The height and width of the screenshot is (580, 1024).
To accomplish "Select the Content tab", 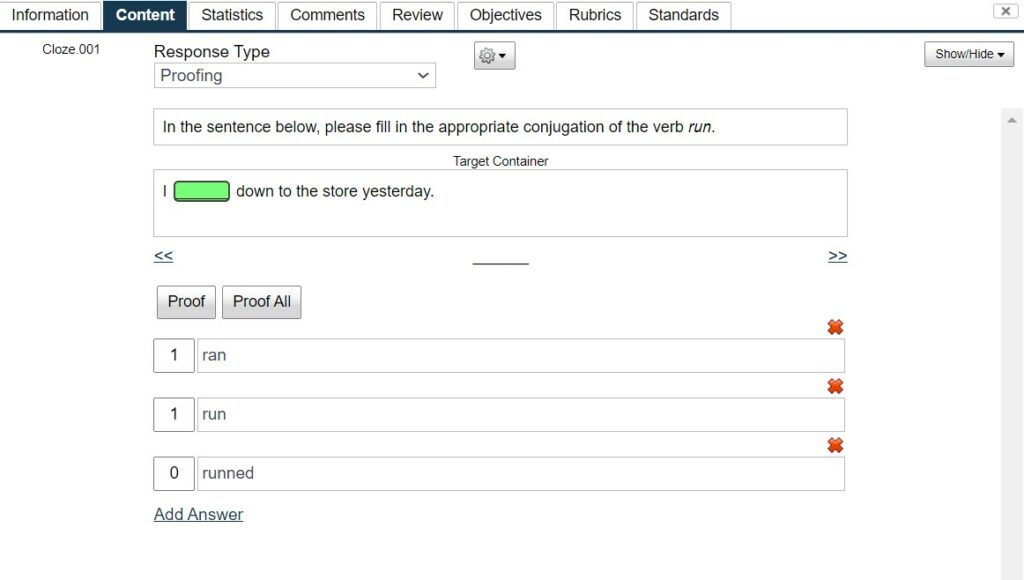I will coord(145,15).
